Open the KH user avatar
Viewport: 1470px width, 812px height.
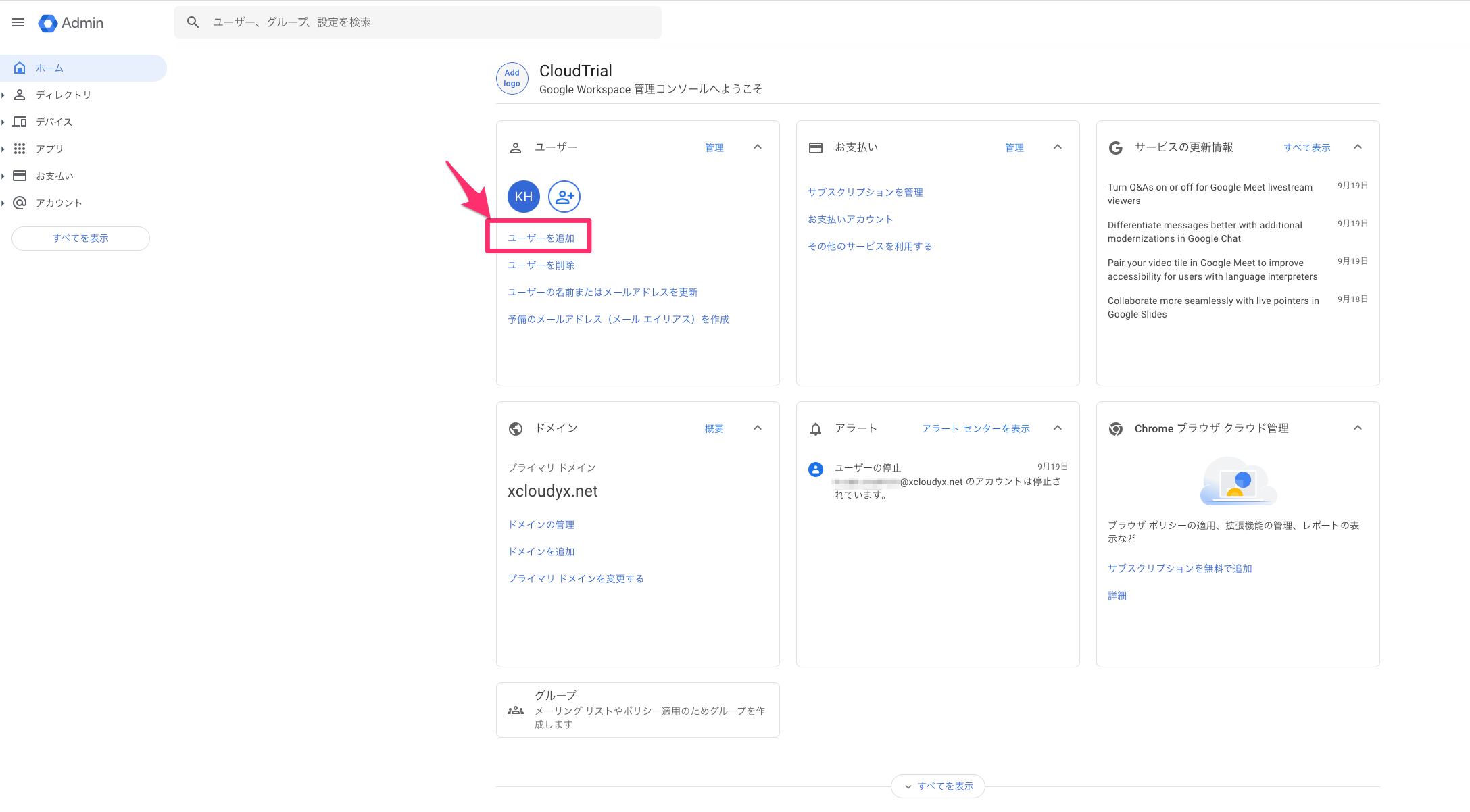point(523,197)
